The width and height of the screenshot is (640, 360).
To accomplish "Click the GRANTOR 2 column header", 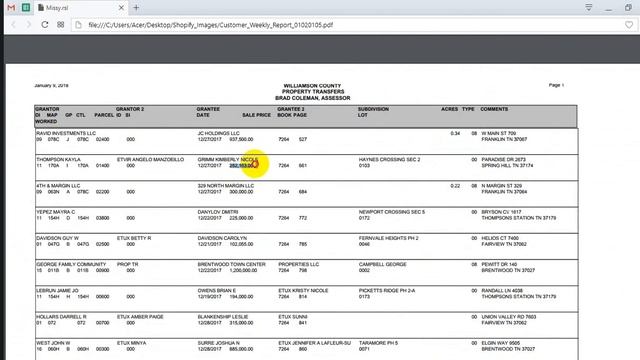I will (130, 109).
